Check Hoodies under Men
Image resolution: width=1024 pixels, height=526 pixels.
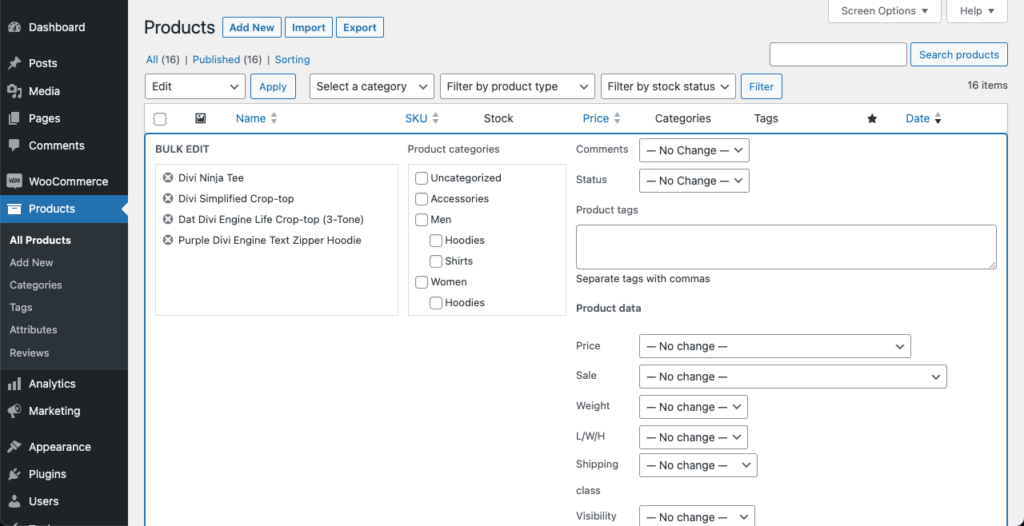[x=436, y=240]
